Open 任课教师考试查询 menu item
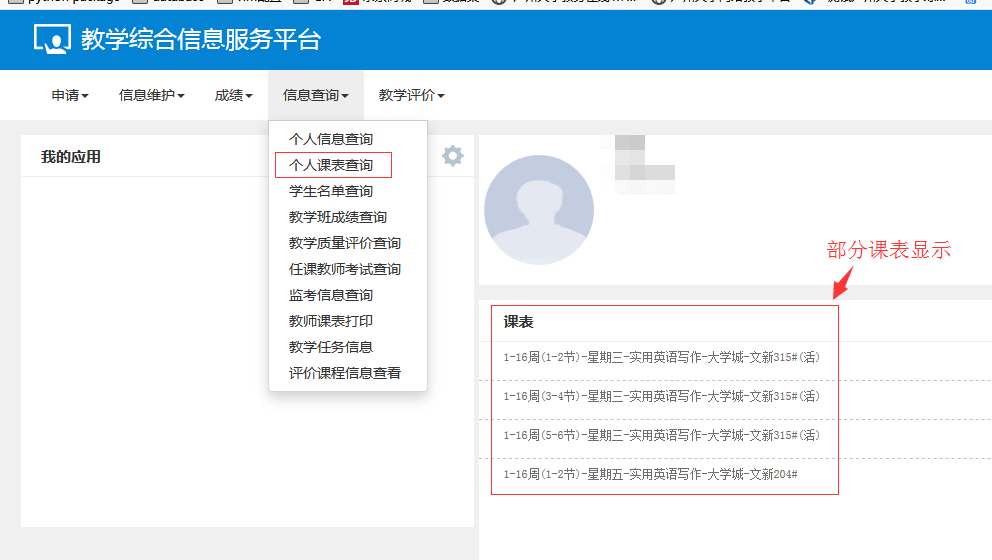992x560 pixels. 345,269
